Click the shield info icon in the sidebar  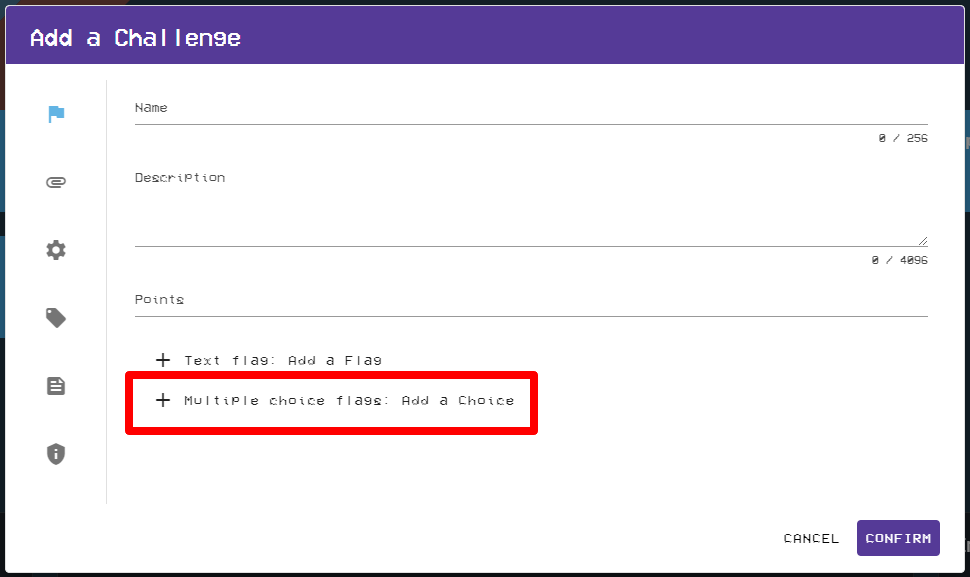56,453
